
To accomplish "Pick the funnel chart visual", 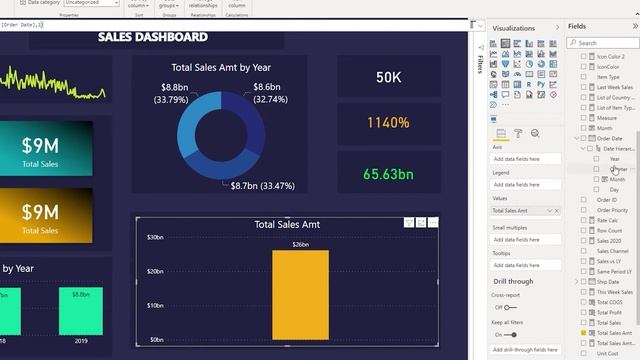I will [505, 64].
